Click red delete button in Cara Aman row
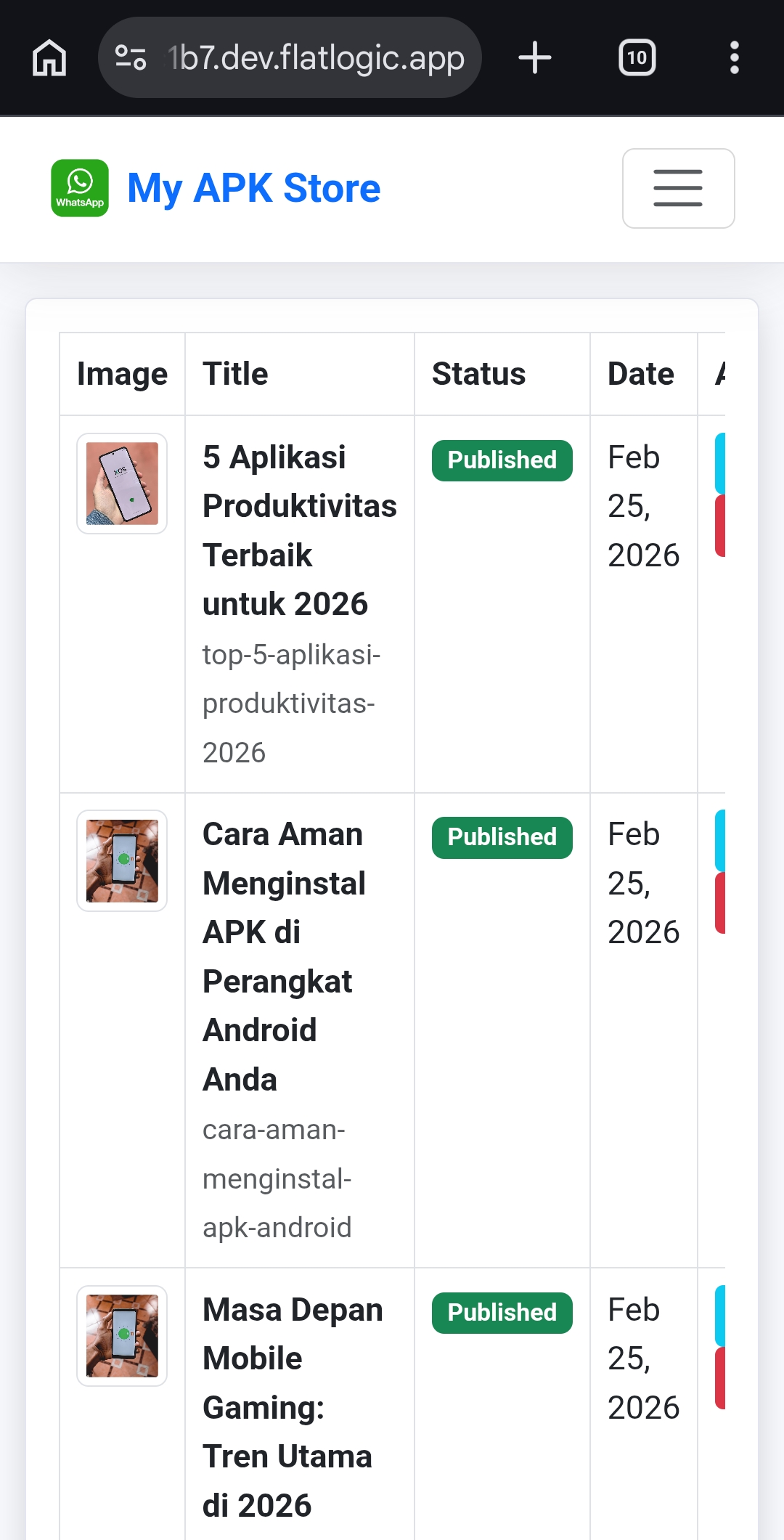 click(720, 903)
